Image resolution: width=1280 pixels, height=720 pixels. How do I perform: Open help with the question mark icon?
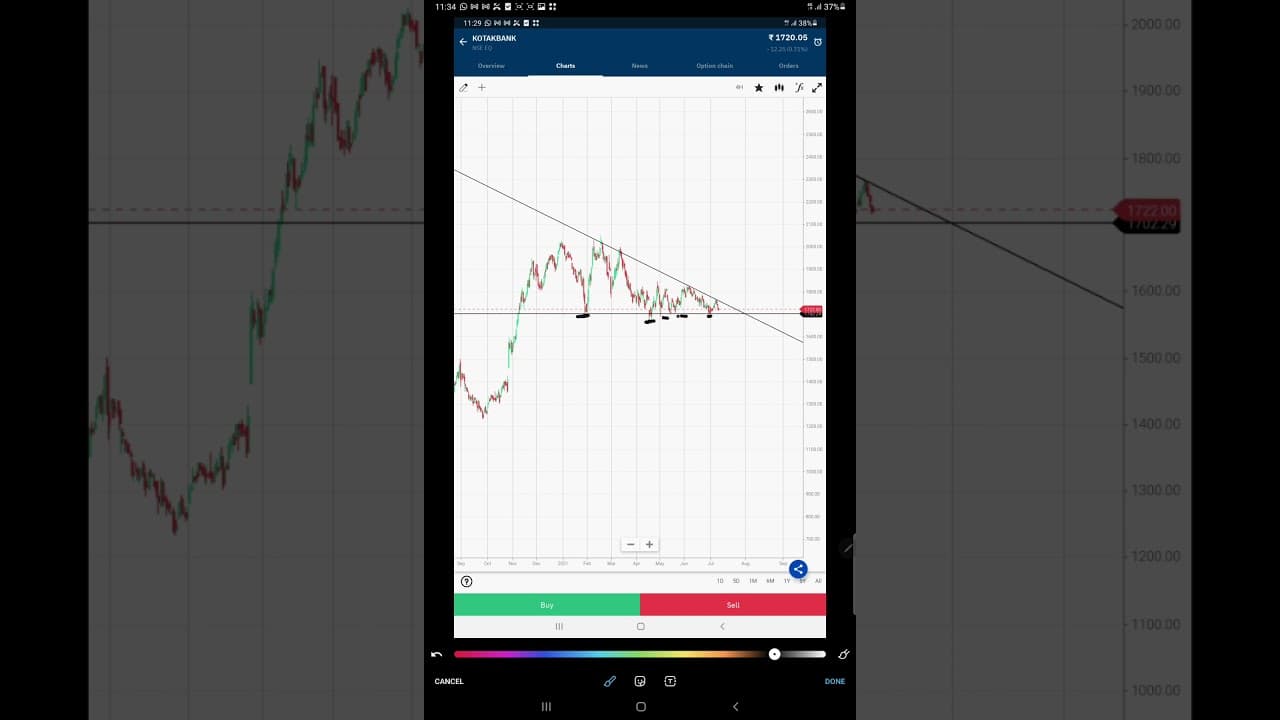coord(466,581)
